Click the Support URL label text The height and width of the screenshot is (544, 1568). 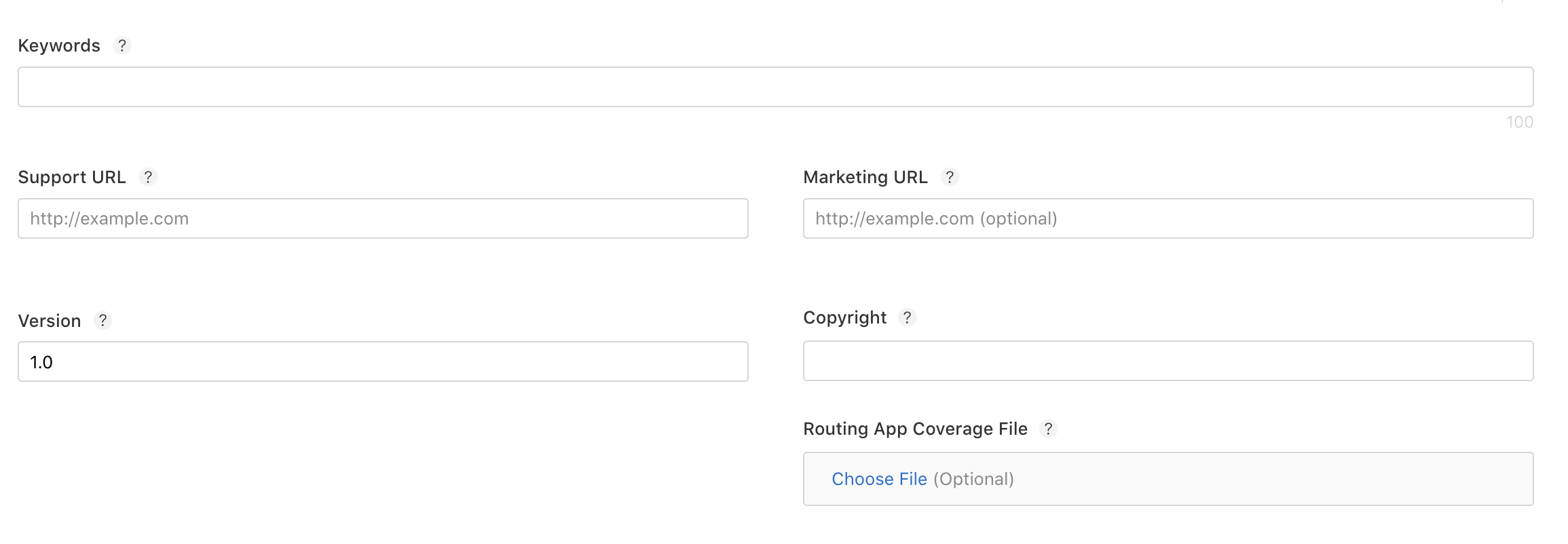(72, 177)
